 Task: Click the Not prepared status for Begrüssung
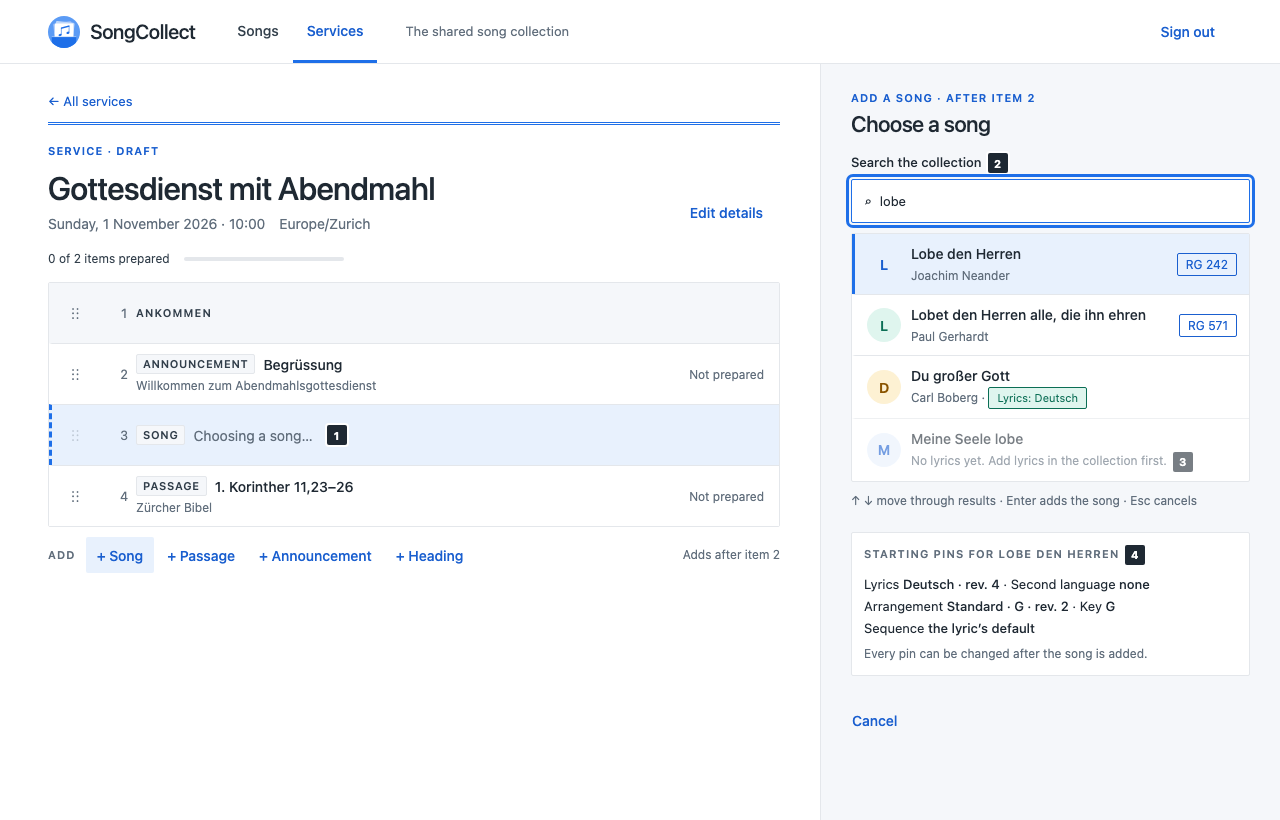pos(726,375)
